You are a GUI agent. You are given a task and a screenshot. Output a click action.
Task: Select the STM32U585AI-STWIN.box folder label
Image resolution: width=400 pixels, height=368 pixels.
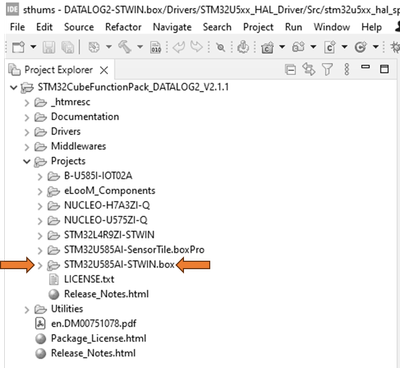pos(119,264)
